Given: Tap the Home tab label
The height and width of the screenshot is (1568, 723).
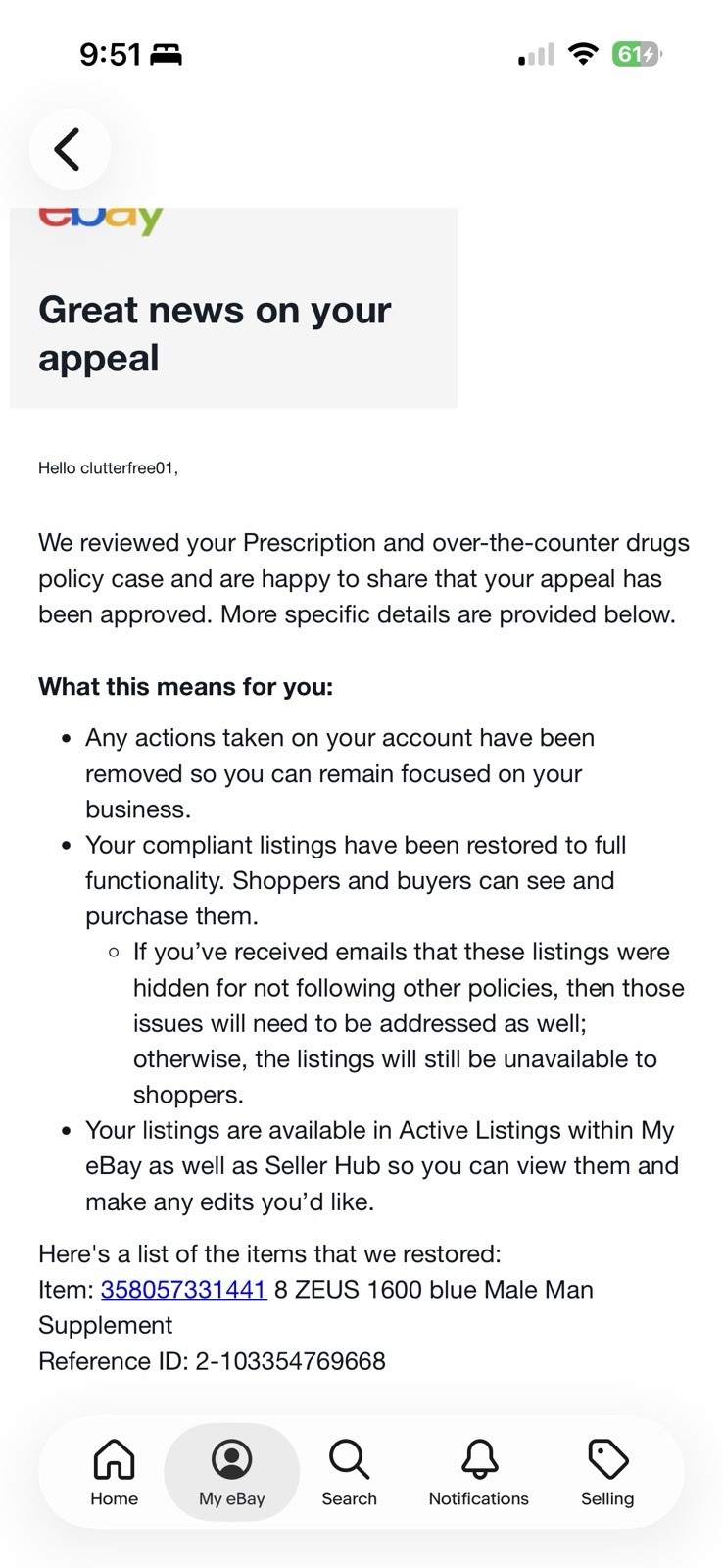Looking at the screenshot, I should 115,1498.
